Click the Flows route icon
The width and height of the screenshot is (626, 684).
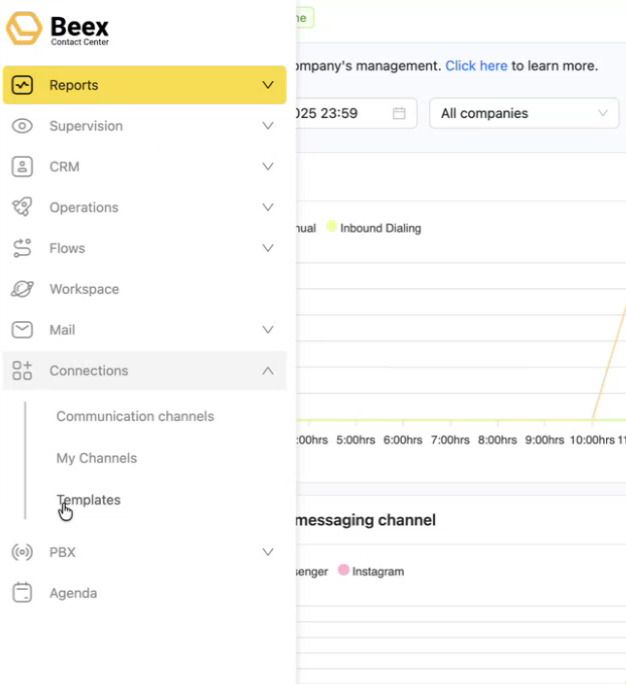tap(22, 248)
